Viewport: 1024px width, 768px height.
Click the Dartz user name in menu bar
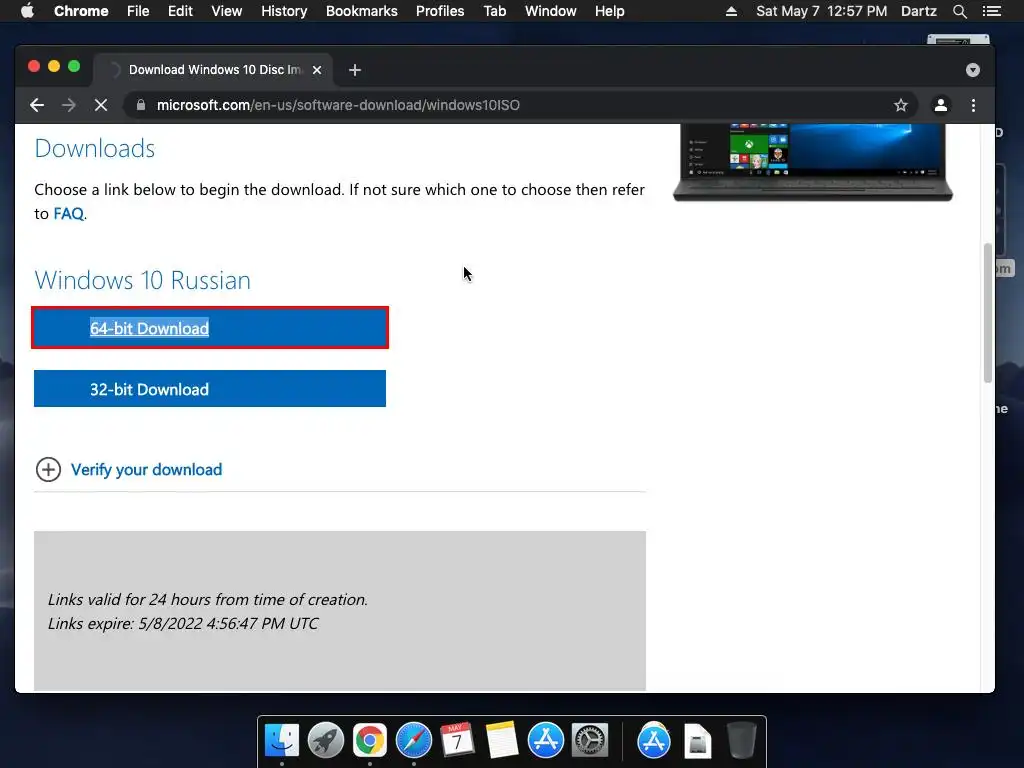coord(919,11)
